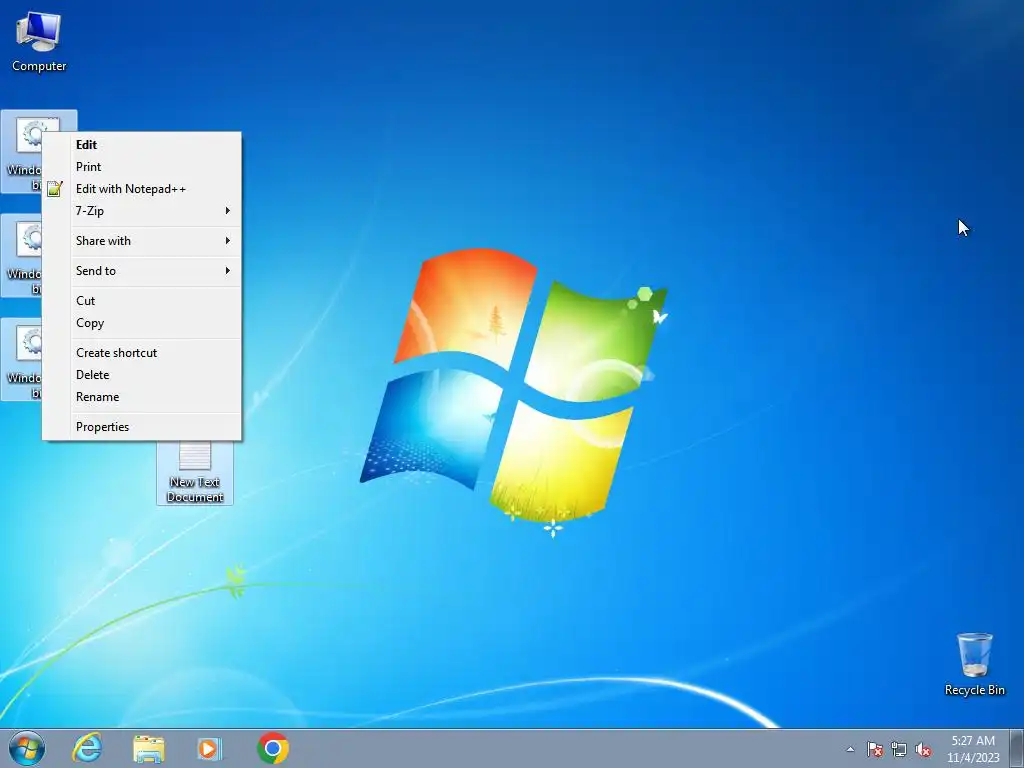Viewport: 1024px width, 768px height.
Task: Open the Recycle Bin icon
Action: pyautogui.click(x=974, y=664)
